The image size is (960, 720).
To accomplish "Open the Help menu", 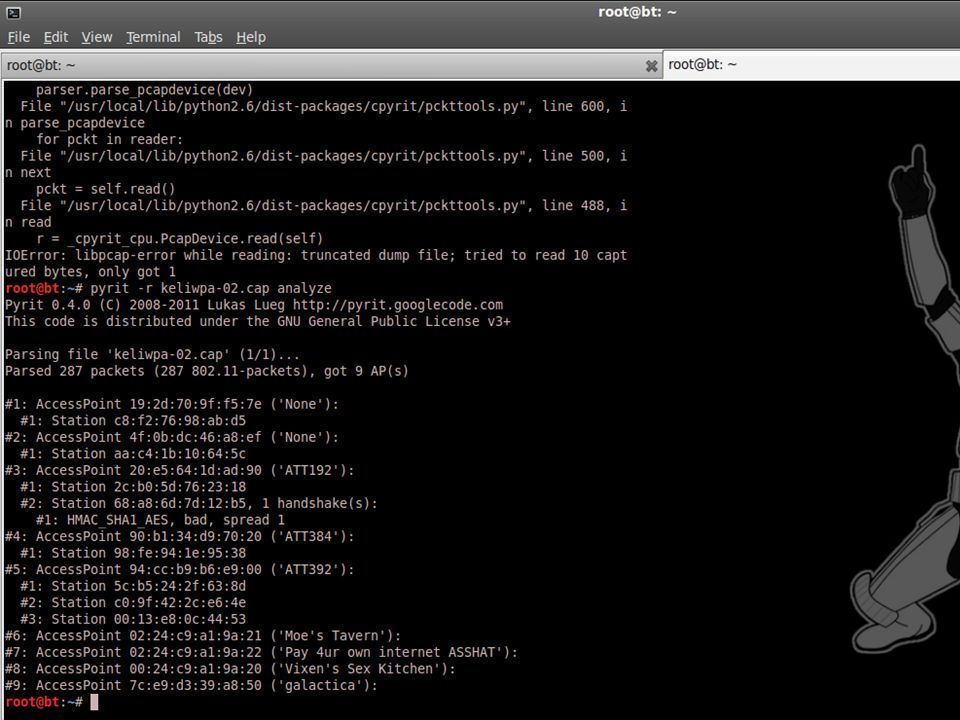I will (251, 37).
